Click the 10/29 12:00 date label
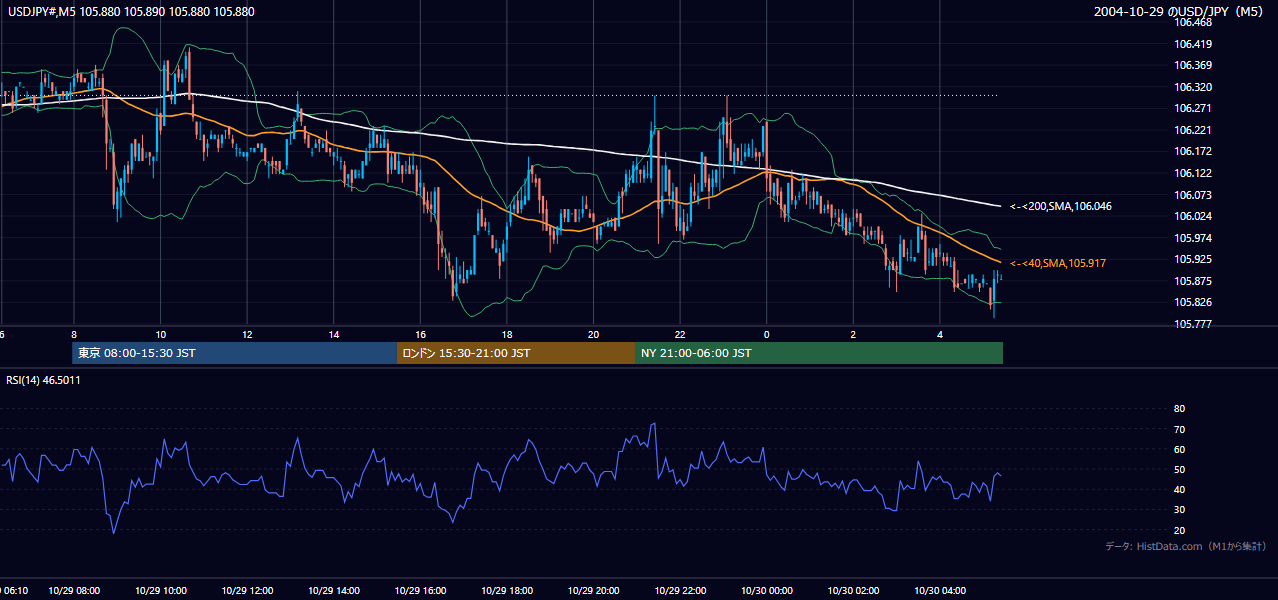The image size is (1278, 600). [249, 590]
